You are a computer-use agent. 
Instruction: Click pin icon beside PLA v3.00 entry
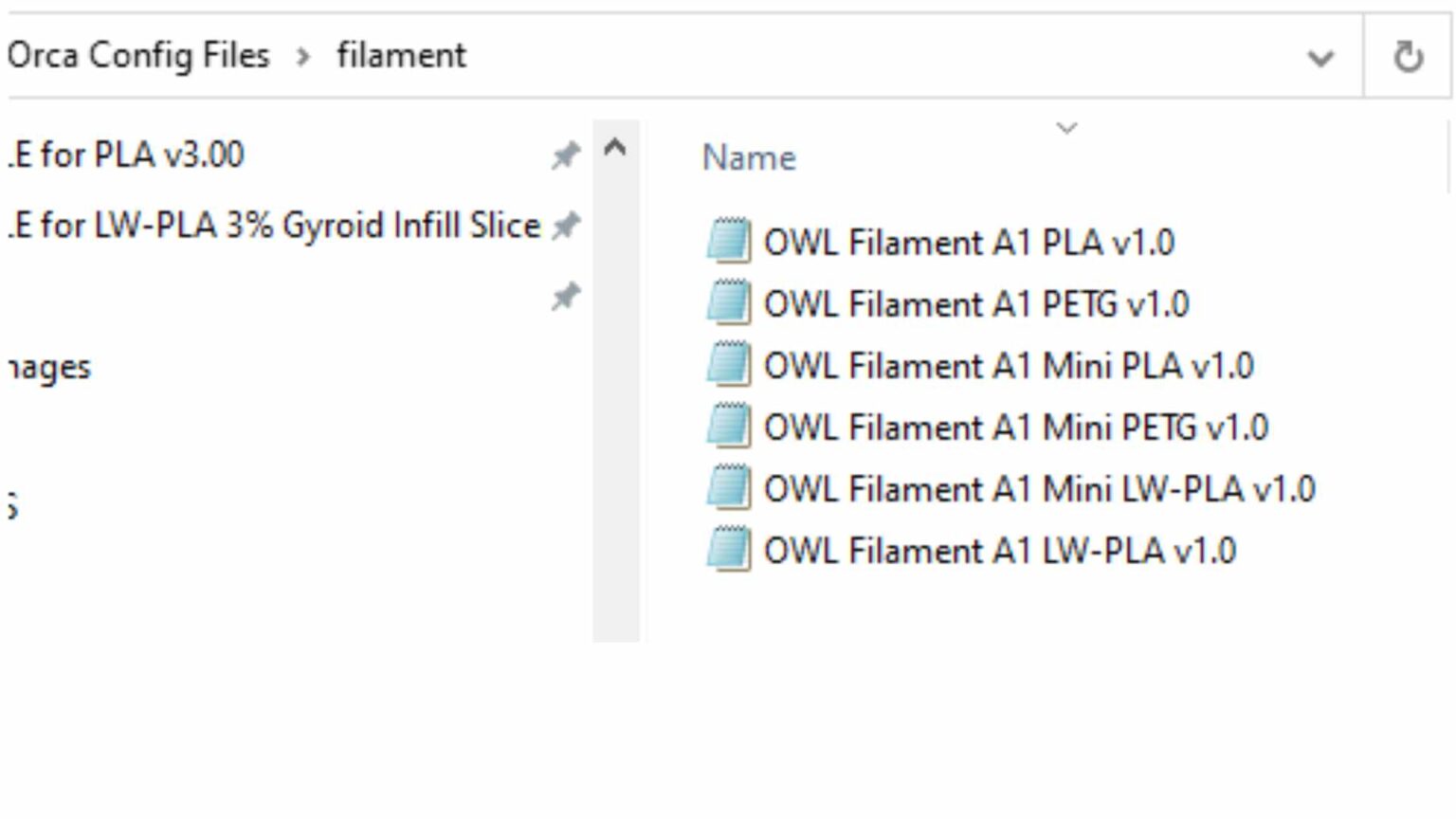565,155
